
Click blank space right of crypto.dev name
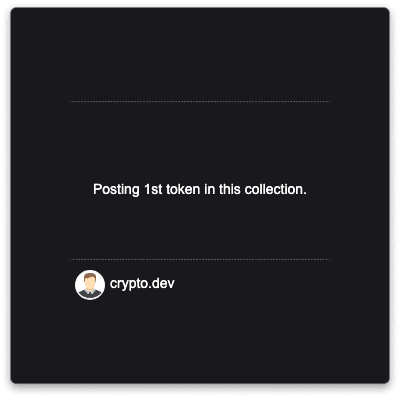pyautogui.click(x=252, y=284)
